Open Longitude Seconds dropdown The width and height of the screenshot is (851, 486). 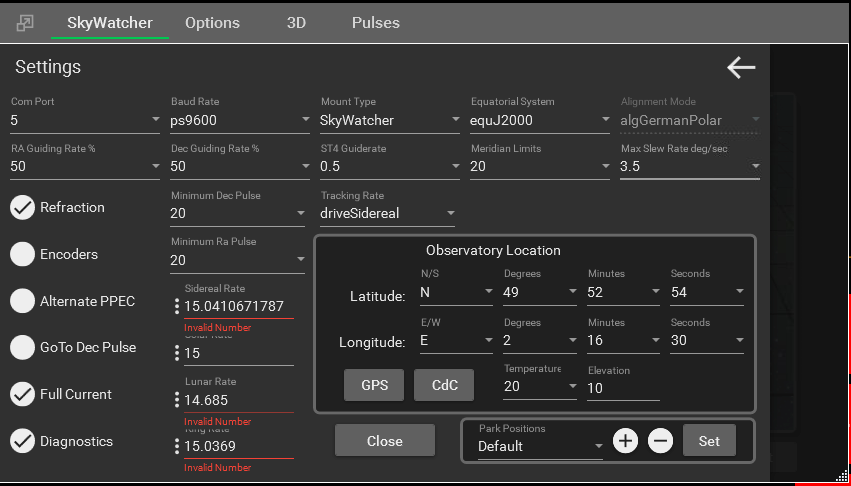click(x=707, y=340)
